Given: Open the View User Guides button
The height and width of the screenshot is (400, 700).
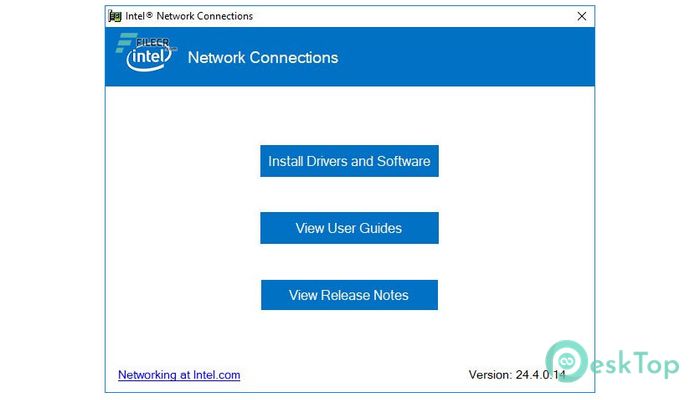Looking at the screenshot, I should pyautogui.click(x=349, y=228).
